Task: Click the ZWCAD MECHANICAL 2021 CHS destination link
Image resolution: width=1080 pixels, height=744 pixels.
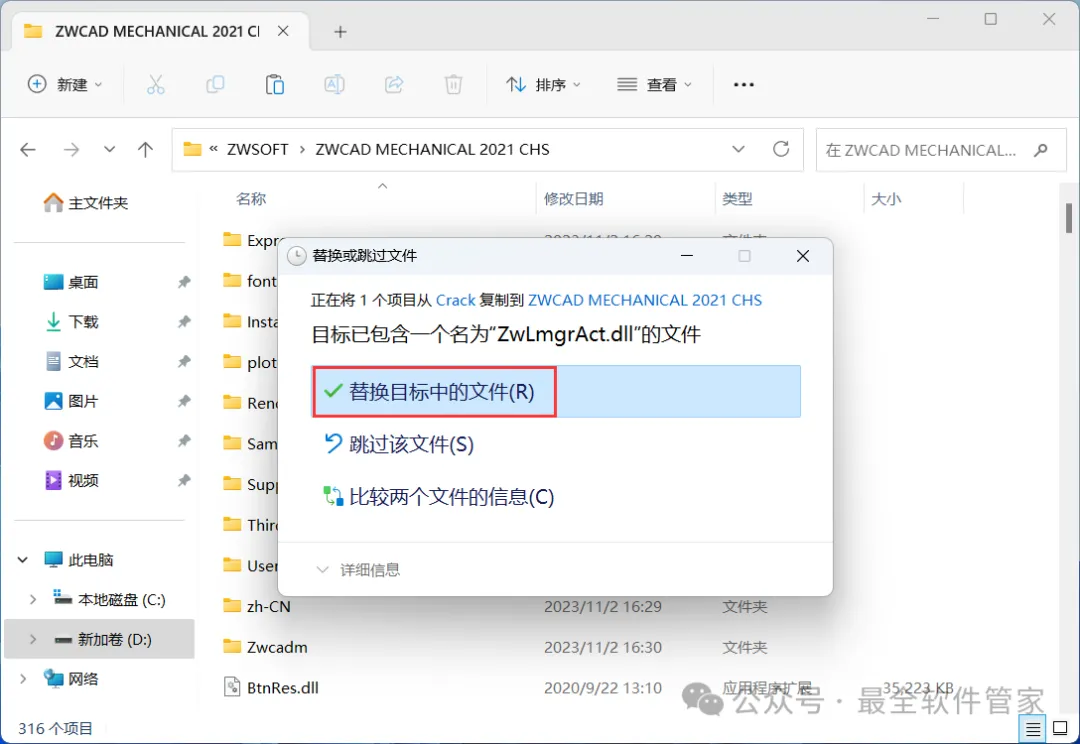Action: point(645,300)
